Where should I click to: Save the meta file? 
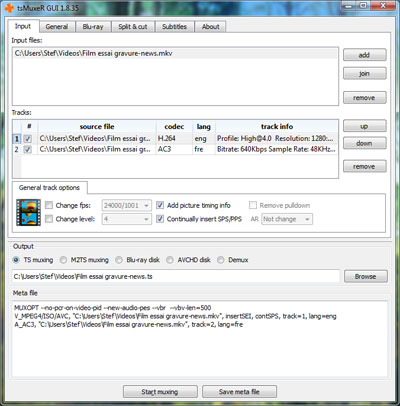point(239,392)
